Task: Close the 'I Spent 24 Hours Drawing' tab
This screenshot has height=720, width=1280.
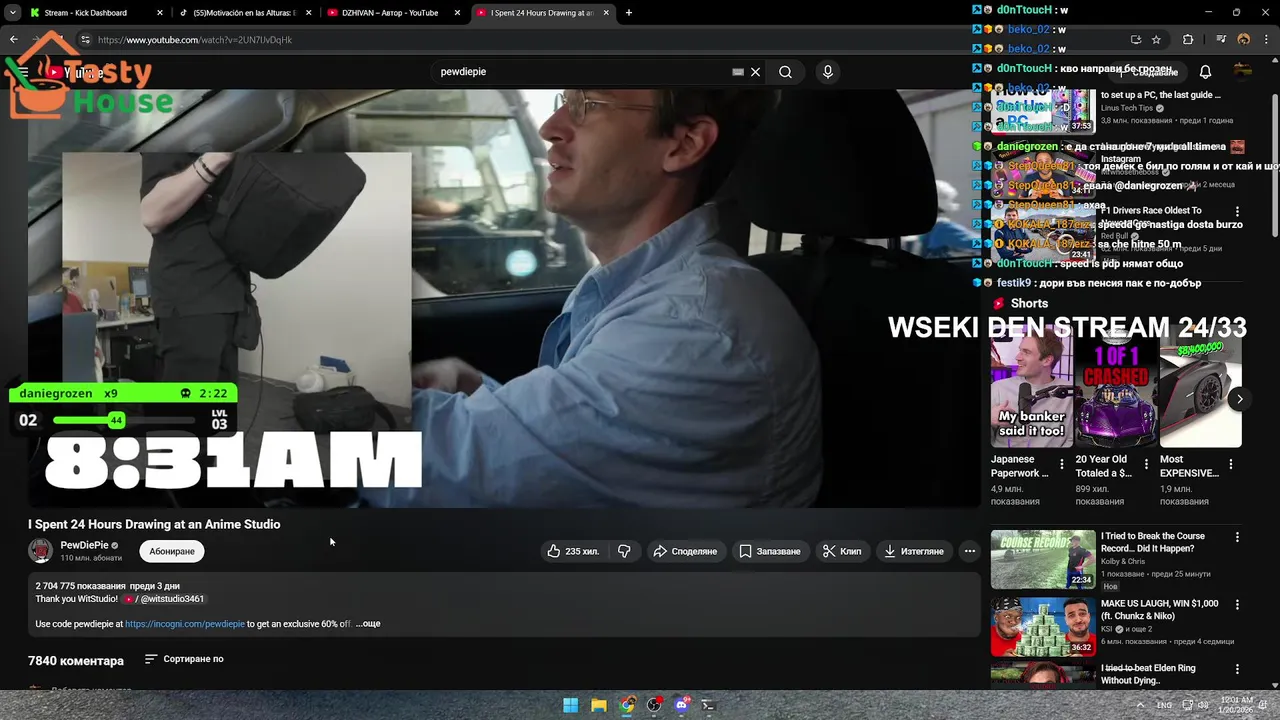Action: point(606,13)
